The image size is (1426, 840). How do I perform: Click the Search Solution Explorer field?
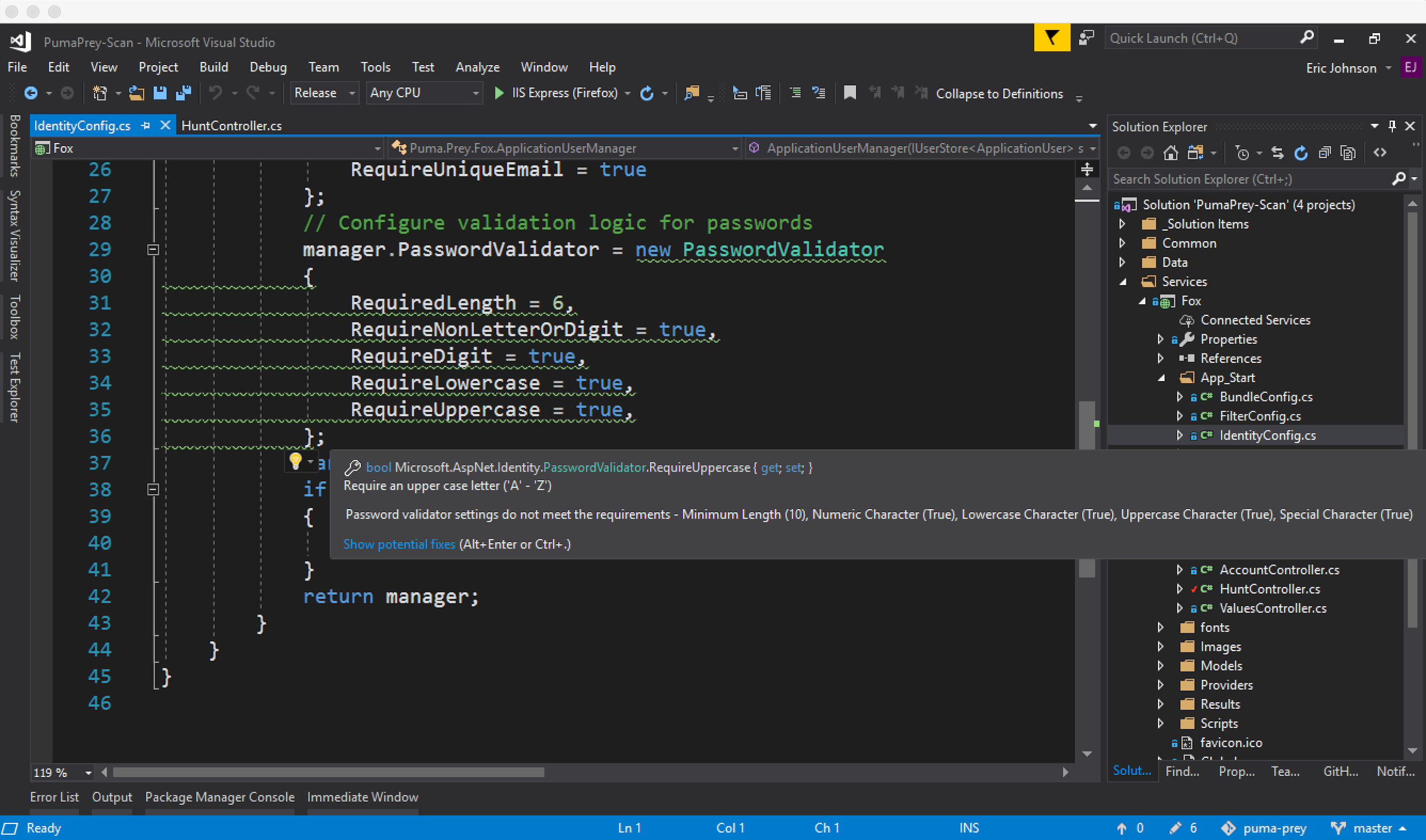(x=1217, y=179)
